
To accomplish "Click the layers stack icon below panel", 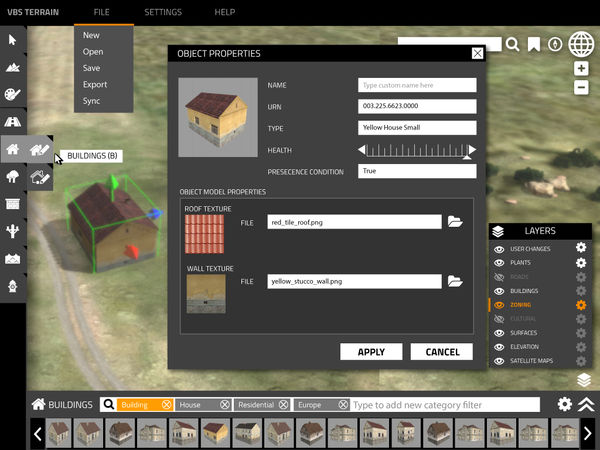I will point(584,380).
